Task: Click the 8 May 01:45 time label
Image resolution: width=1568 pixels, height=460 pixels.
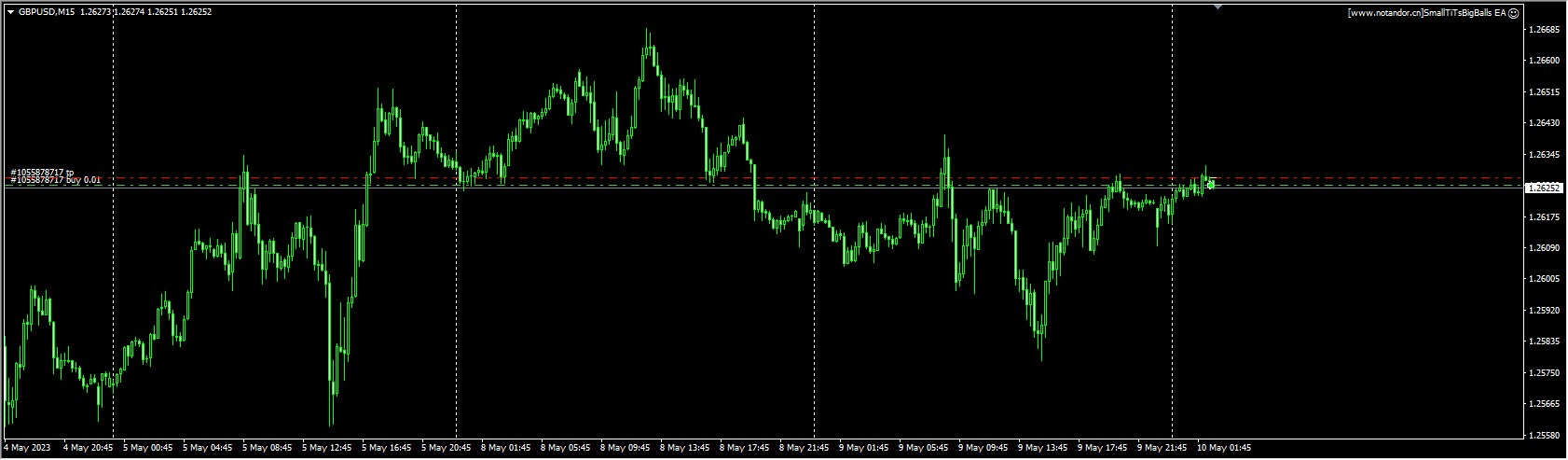Action: pos(505,449)
